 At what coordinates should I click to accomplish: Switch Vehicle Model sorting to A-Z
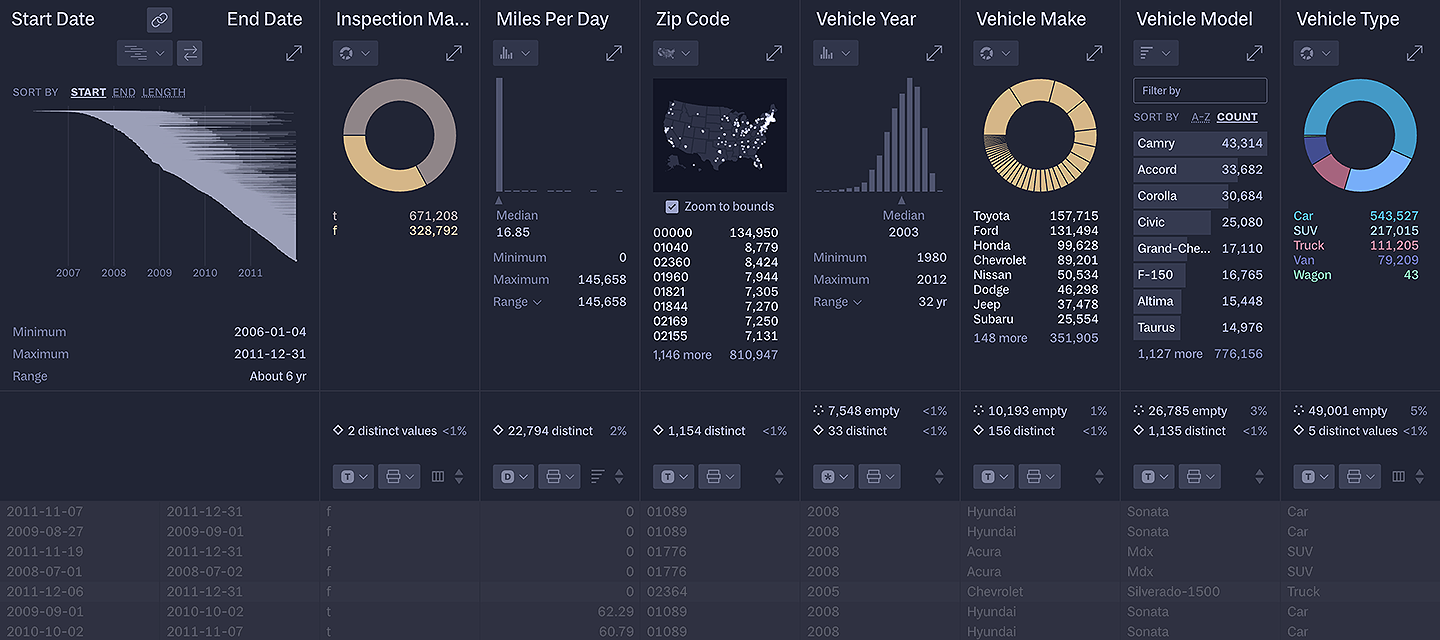pos(1200,117)
